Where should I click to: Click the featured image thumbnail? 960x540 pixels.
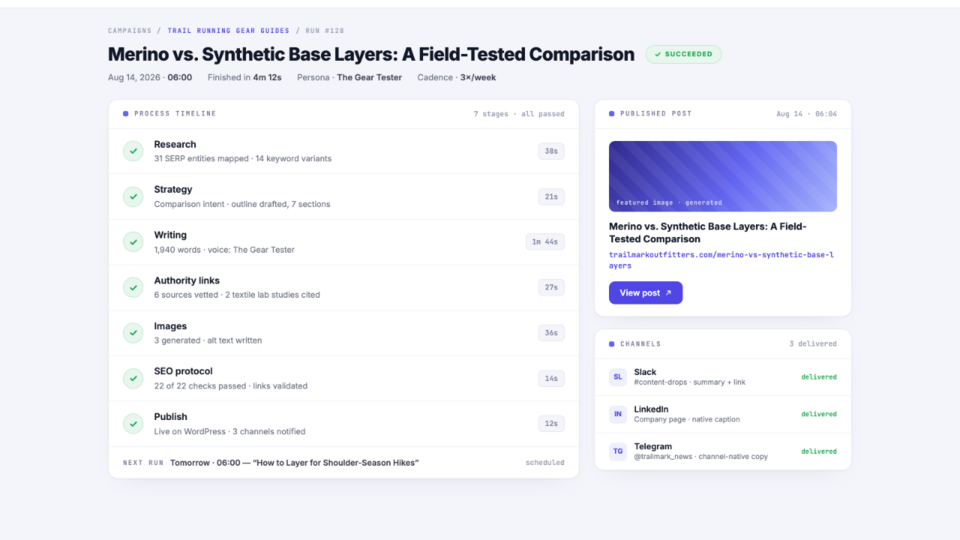tap(722, 176)
